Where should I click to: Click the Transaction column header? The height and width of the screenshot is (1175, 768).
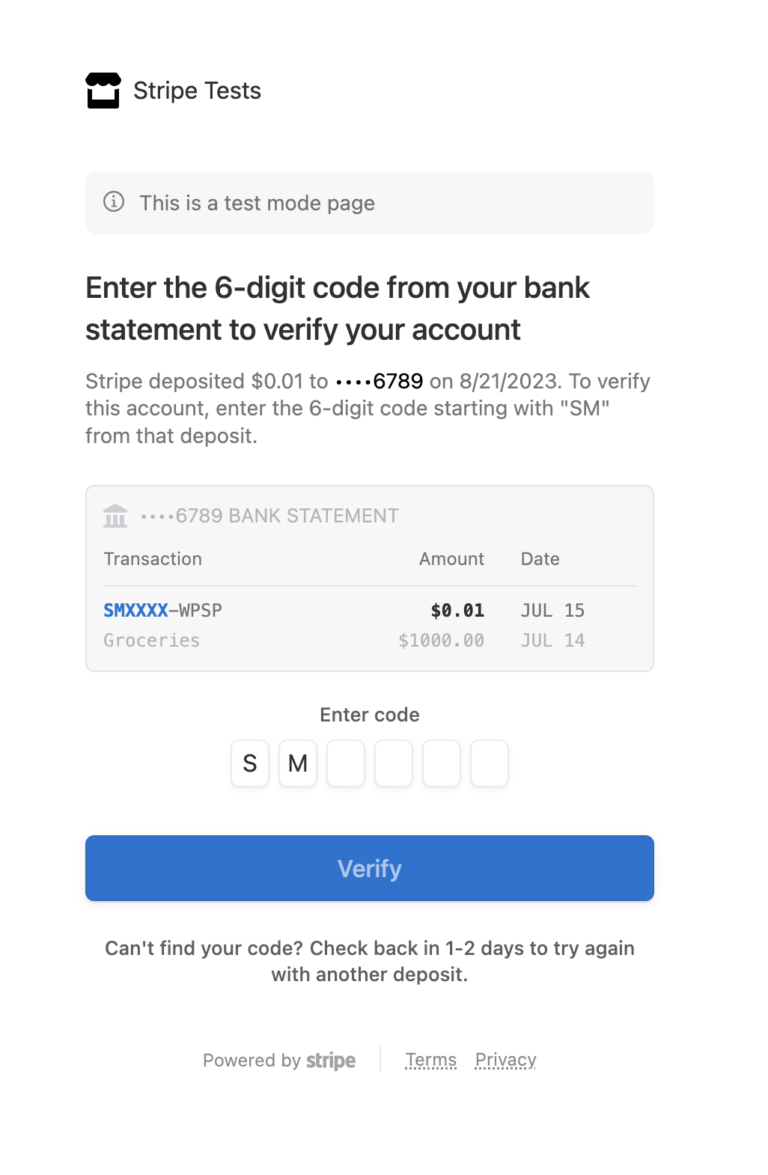click(153, 559)
